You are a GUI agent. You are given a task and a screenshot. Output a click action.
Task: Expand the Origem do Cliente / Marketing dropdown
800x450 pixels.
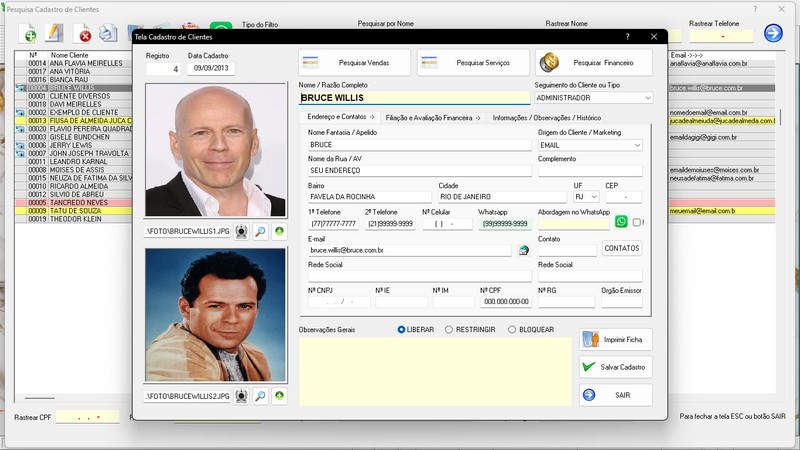coord(637,145)
